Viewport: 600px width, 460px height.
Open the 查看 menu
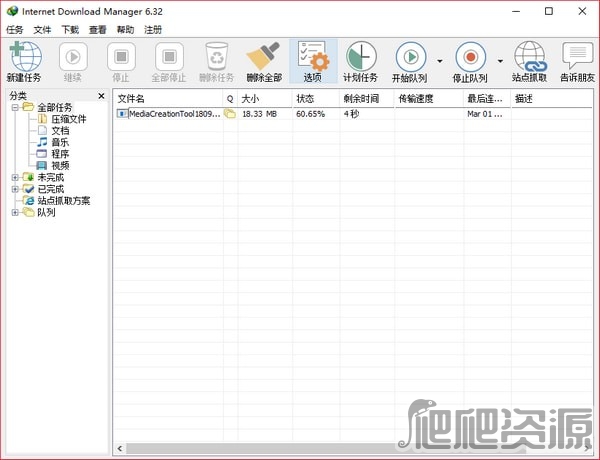(x=98, y=29)
